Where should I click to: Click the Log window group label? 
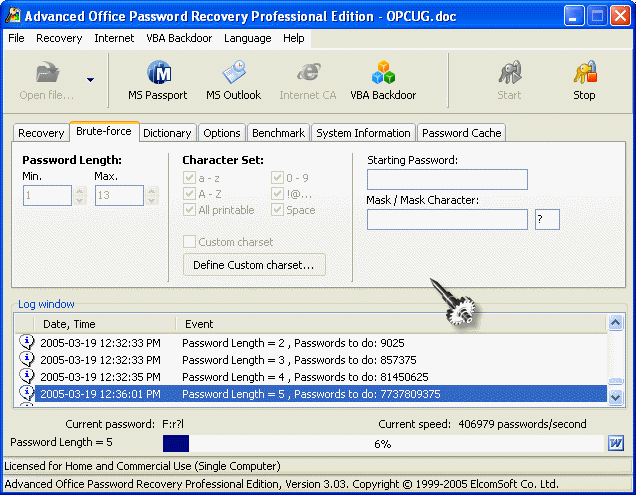pyautogui.click(x=46, y=304)
